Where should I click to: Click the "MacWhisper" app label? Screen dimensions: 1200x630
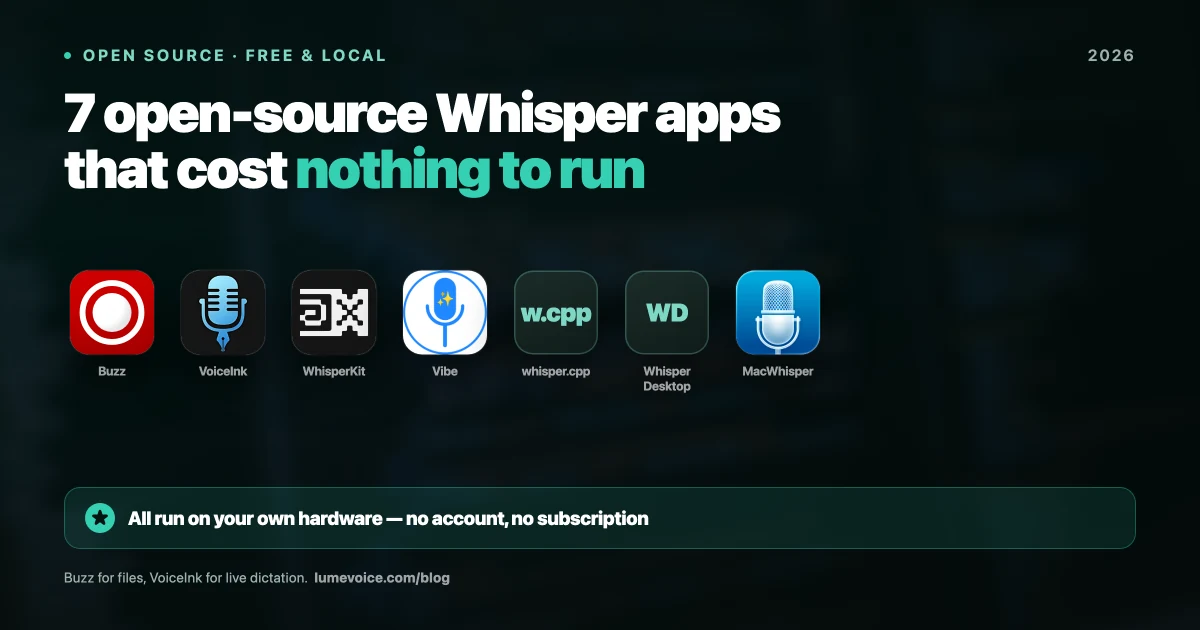(x=778, y=371)
